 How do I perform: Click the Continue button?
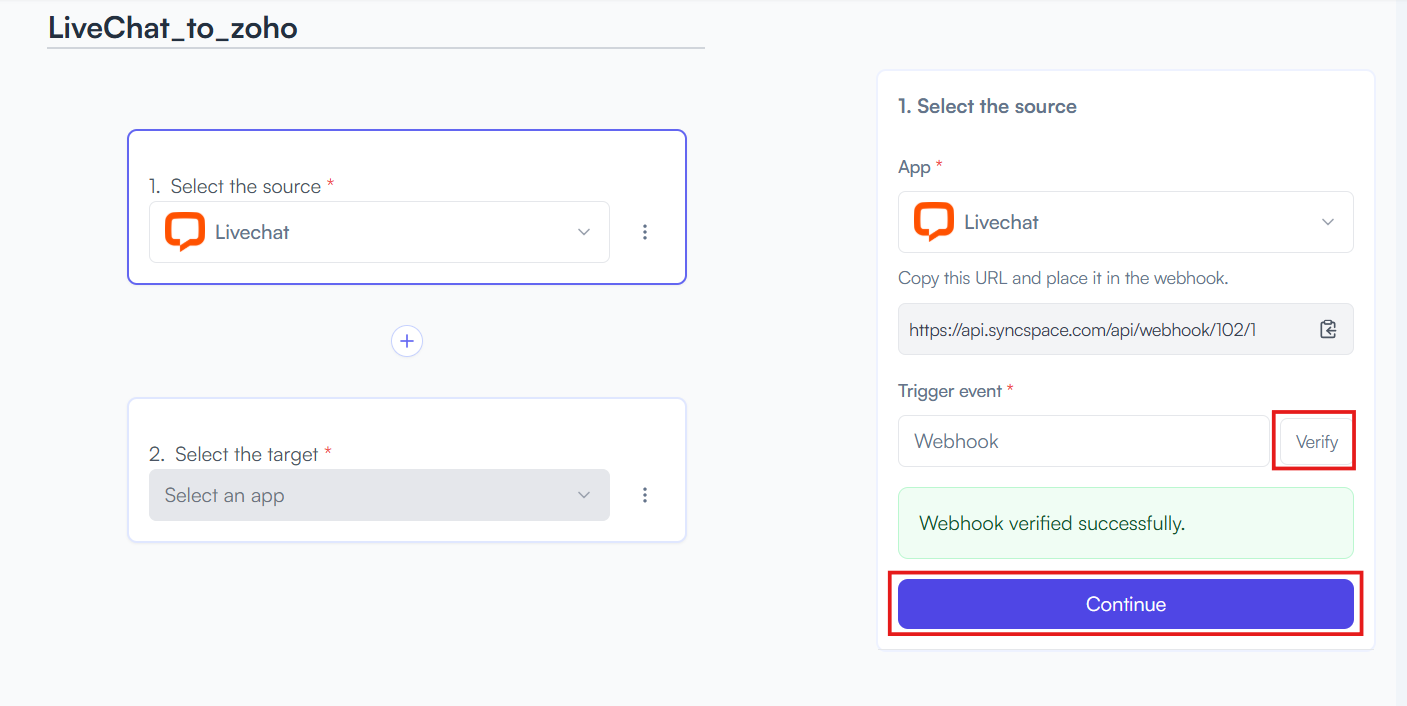tap(1126, 604)
